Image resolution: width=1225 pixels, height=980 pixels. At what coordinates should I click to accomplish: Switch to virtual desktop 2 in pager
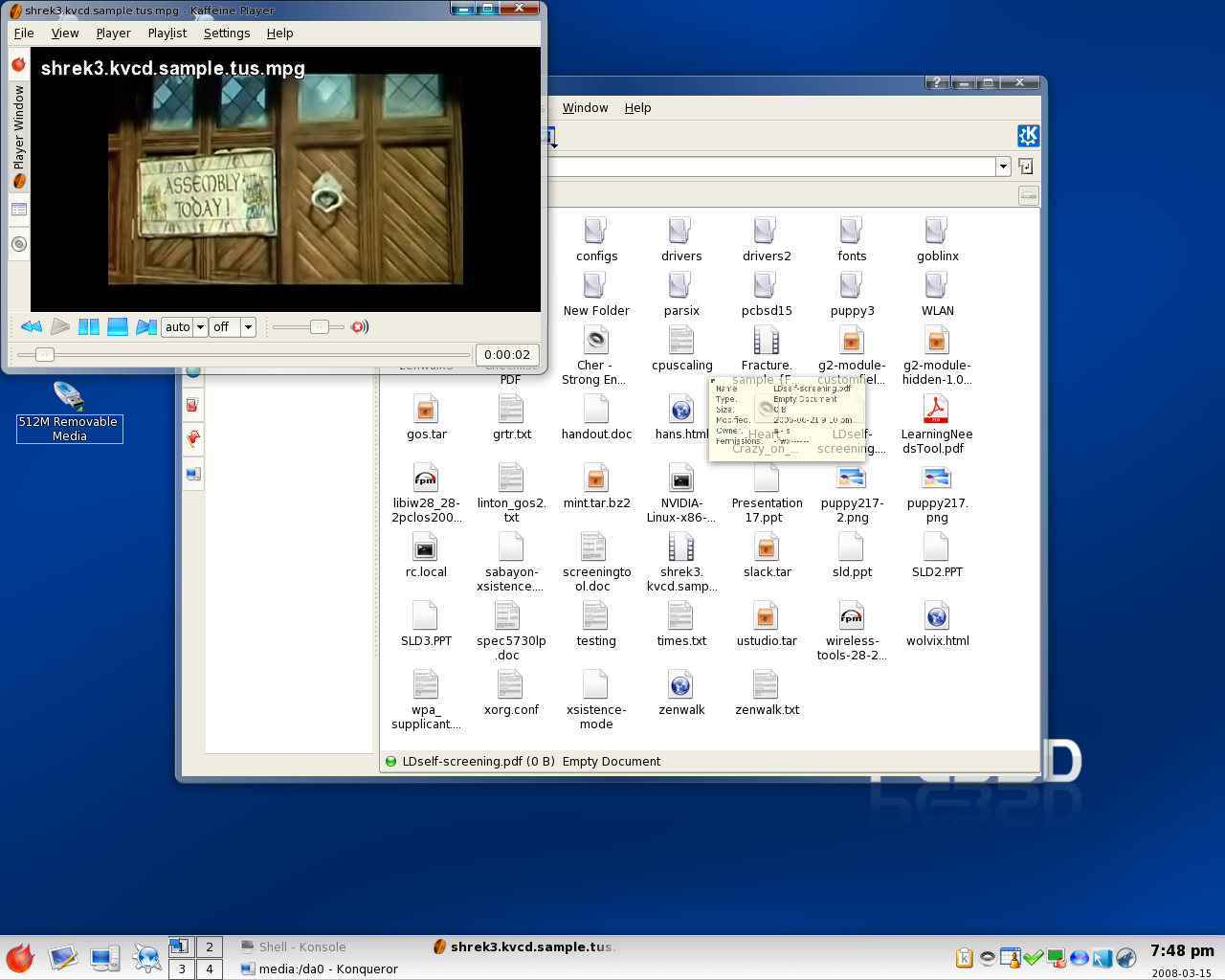click(210, 947)
